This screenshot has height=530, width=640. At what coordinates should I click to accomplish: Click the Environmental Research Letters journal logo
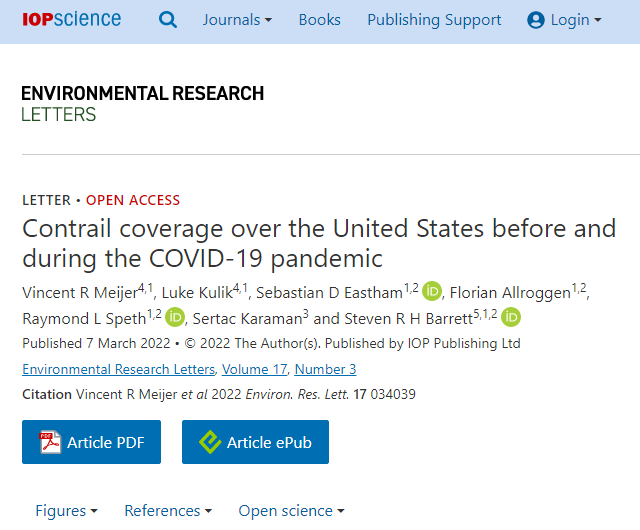click(142, 103)
